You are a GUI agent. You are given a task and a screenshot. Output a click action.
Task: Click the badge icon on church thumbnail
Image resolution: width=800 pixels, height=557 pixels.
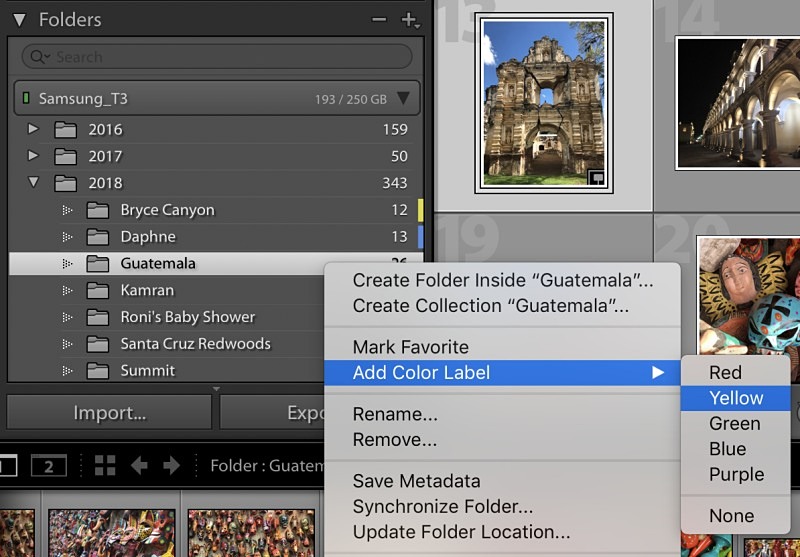point(596,178)
